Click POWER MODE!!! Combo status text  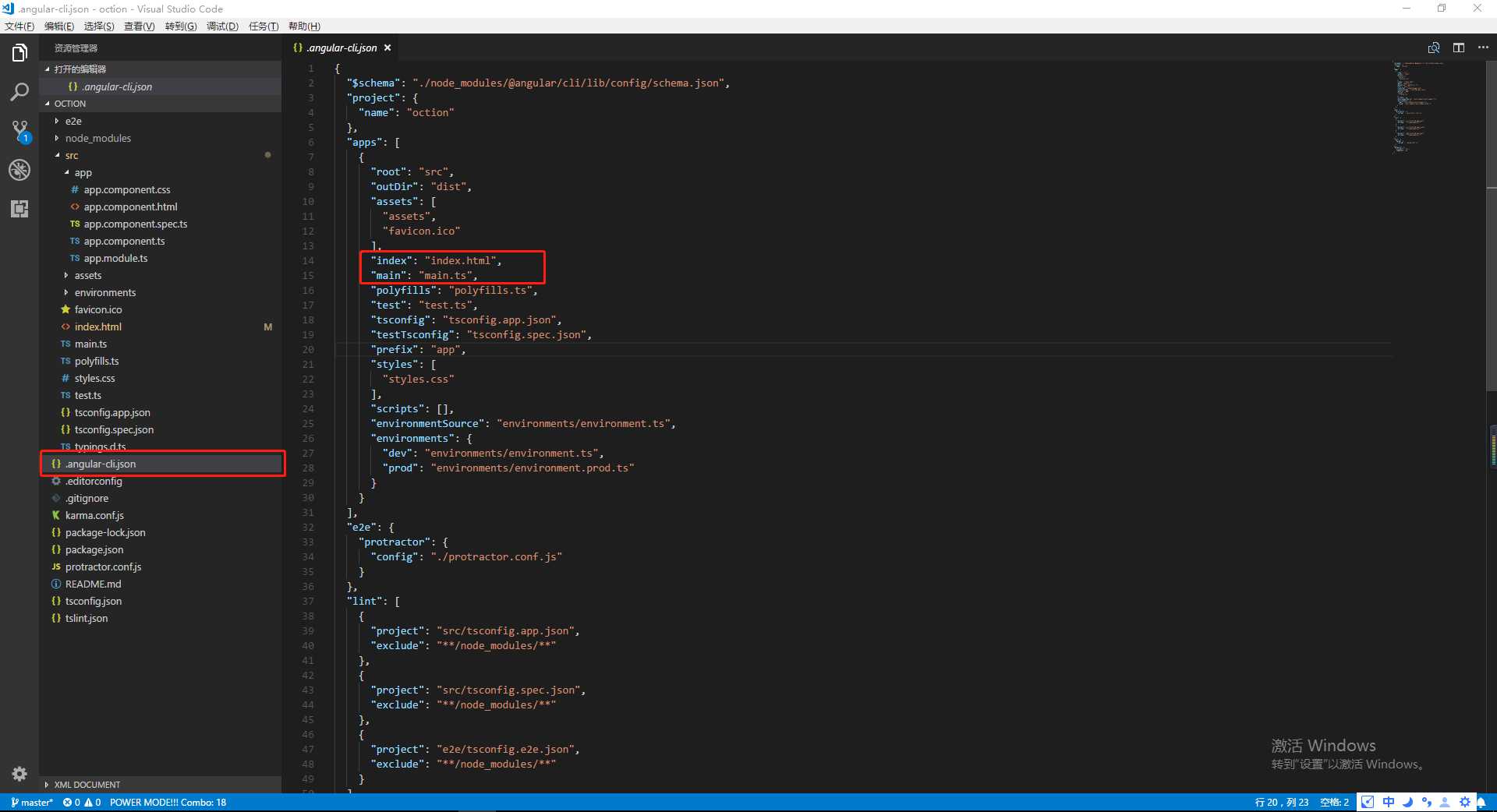coord(168,802)
